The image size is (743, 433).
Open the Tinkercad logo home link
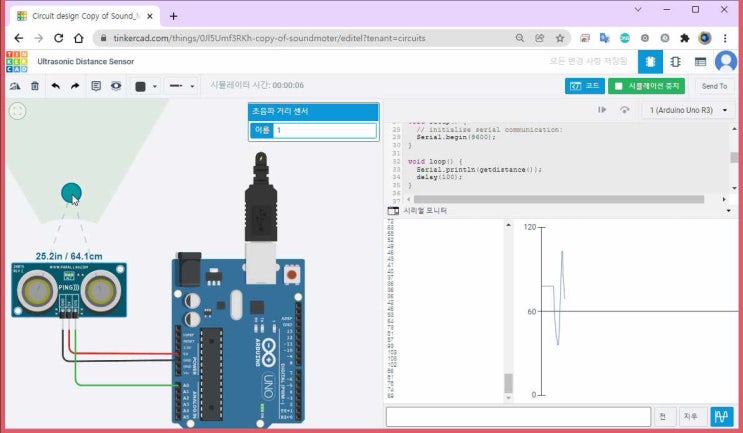point(17,62)
